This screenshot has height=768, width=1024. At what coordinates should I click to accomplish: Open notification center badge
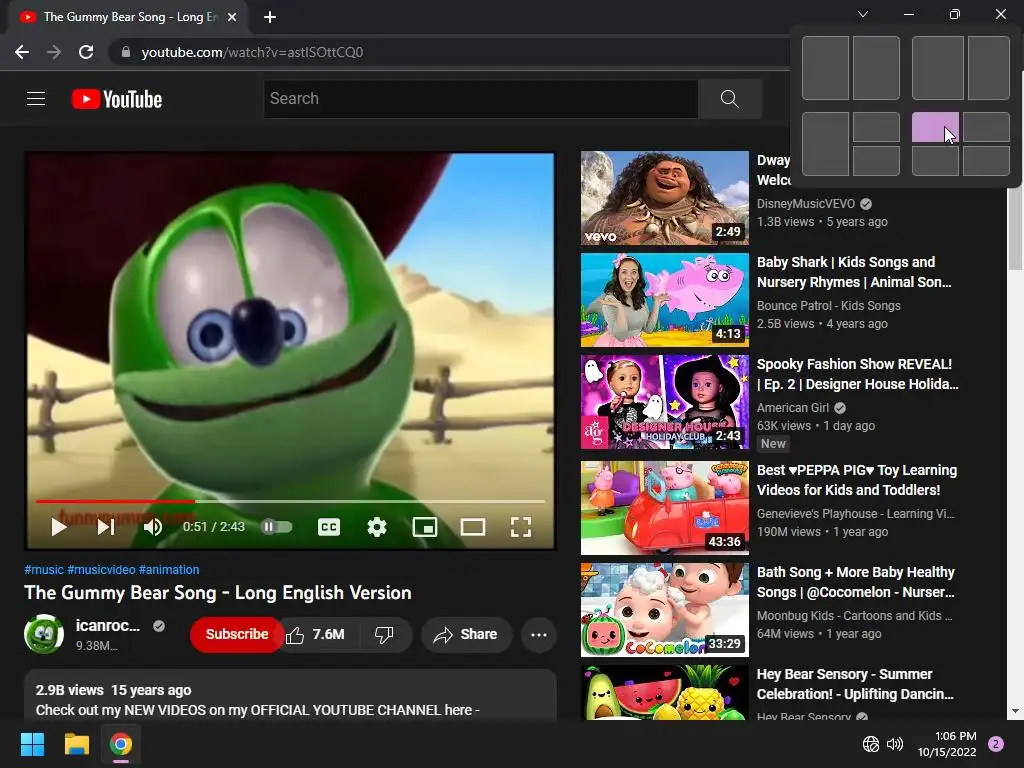996,744
